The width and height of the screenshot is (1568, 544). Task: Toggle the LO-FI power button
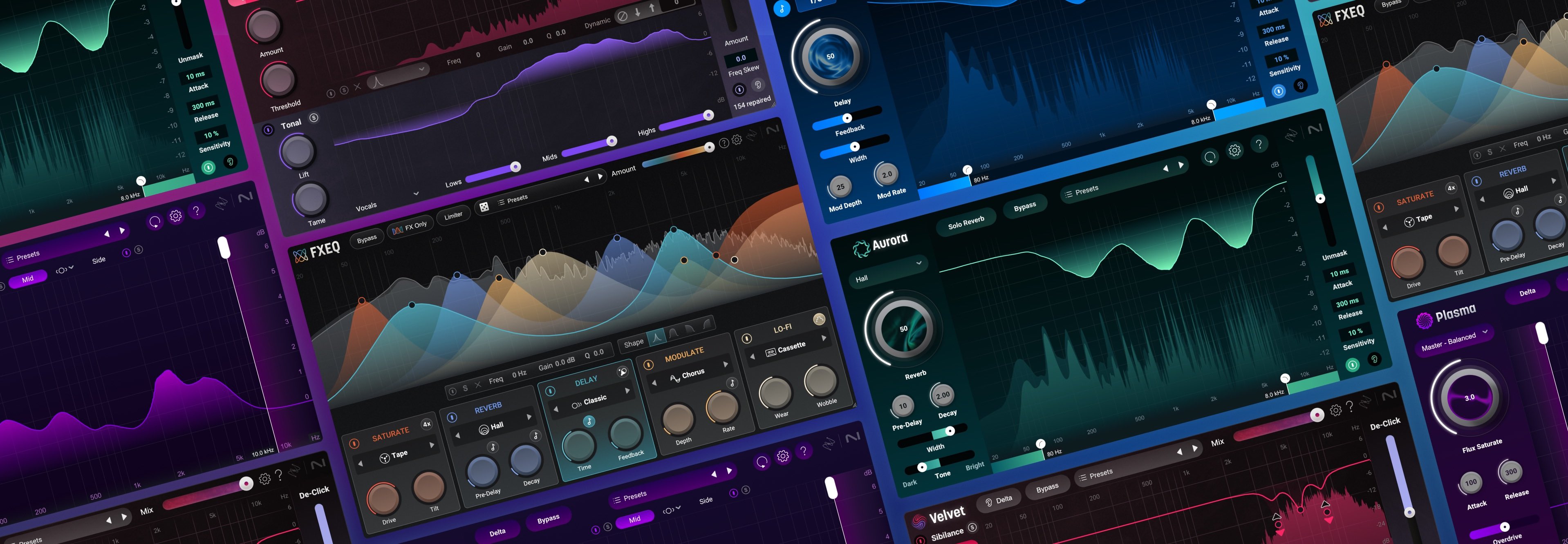point(747,338)
